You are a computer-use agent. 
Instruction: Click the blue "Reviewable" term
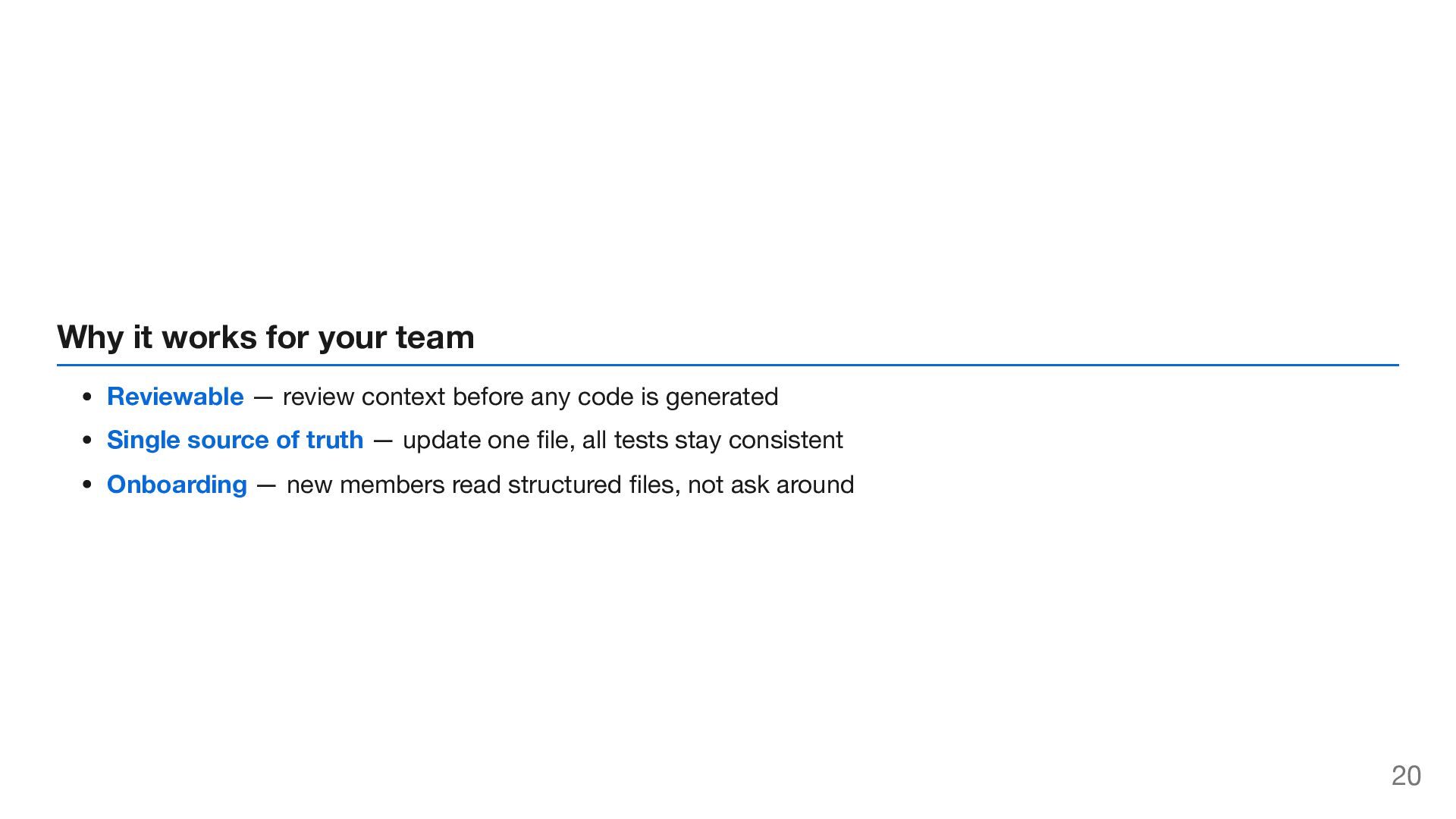175,397
